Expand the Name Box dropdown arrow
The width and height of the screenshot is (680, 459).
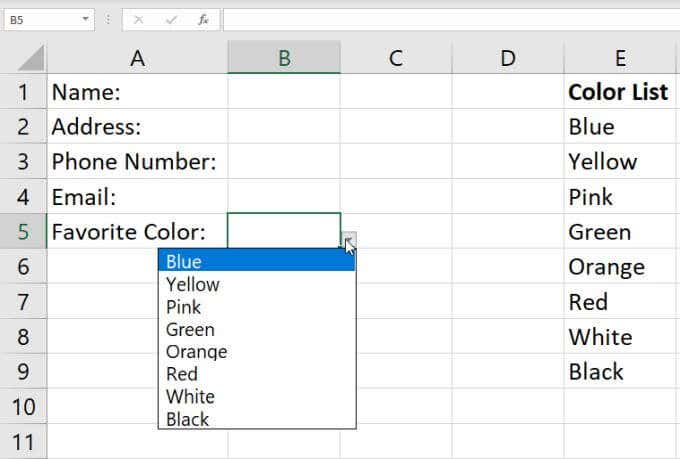(x=85, y=19)
